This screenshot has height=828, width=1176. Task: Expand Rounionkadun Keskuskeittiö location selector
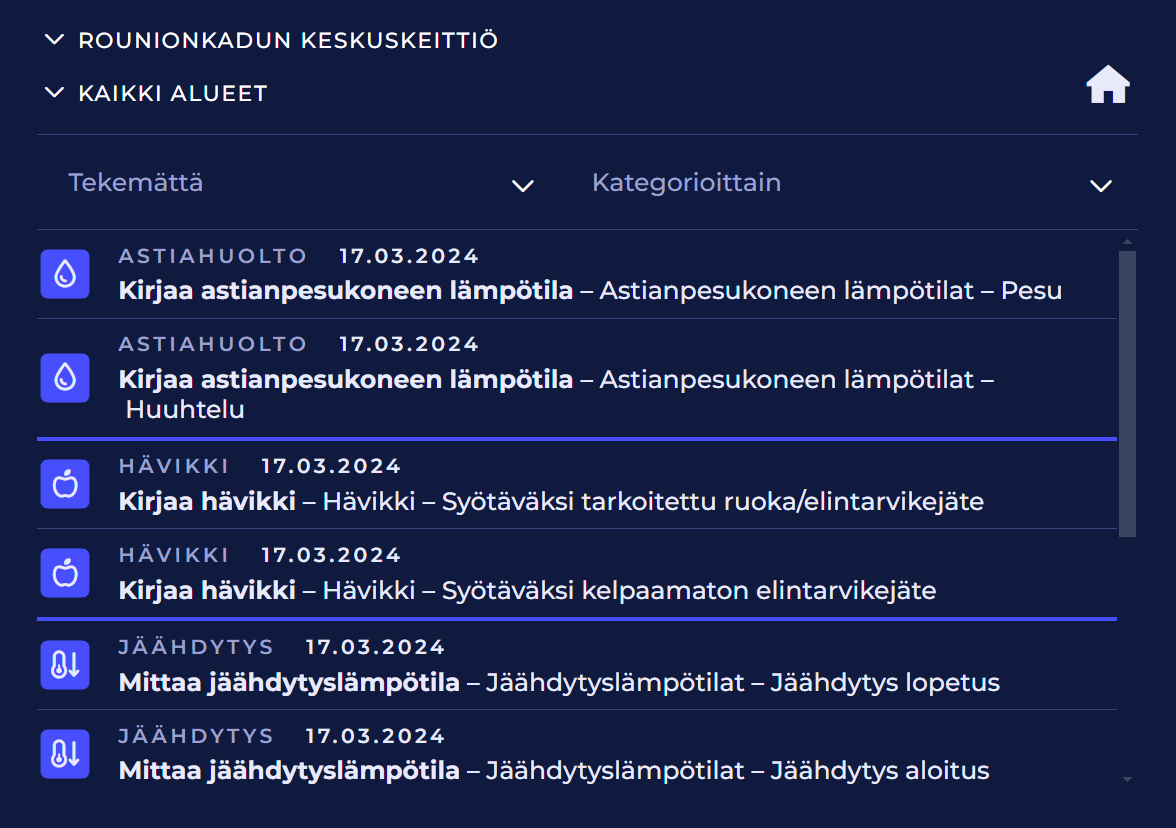coord(272,41)
